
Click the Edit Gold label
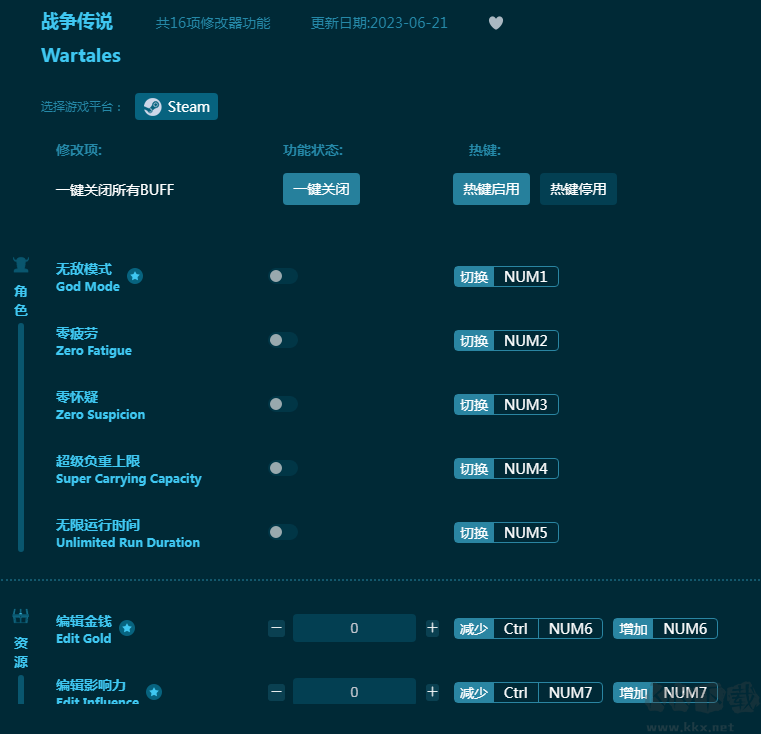point(84,629)
